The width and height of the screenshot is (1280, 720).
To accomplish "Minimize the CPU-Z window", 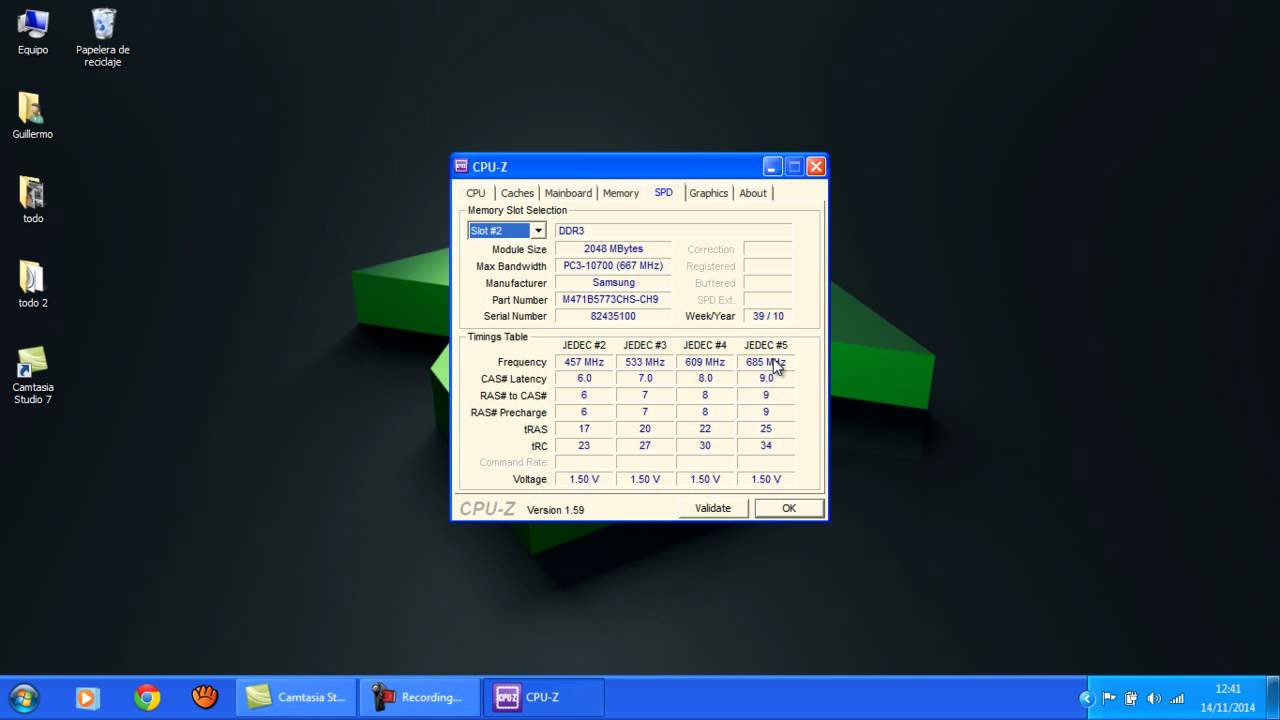I will 773,166.
